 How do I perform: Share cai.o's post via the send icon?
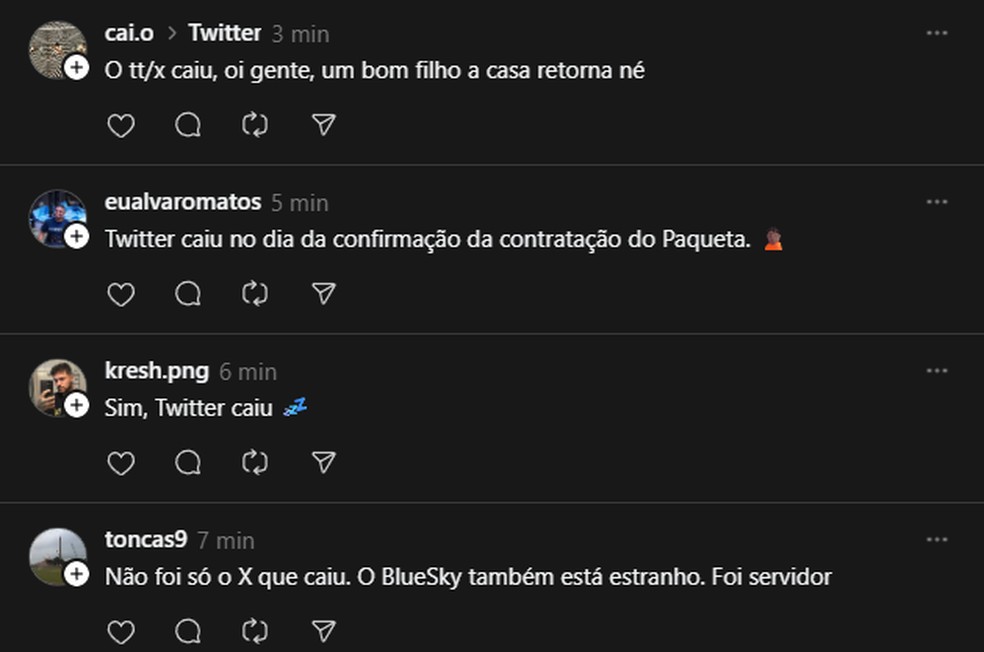click(321, 125)
